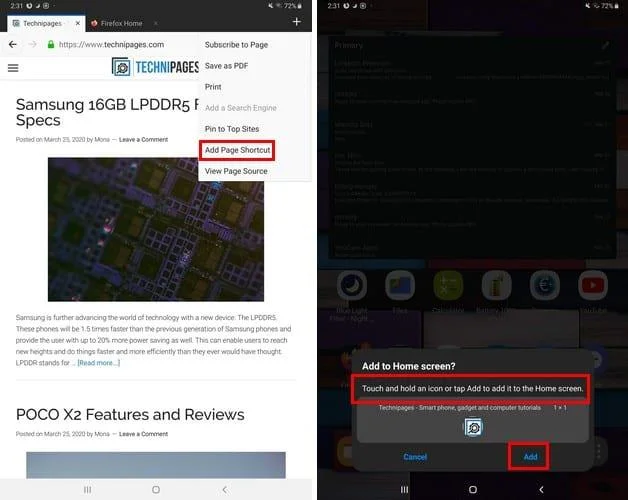Viewport: 628px width, 500px height.
Task: Tap the edit pencil in dimmed email widget
Action: pos(606,45)
